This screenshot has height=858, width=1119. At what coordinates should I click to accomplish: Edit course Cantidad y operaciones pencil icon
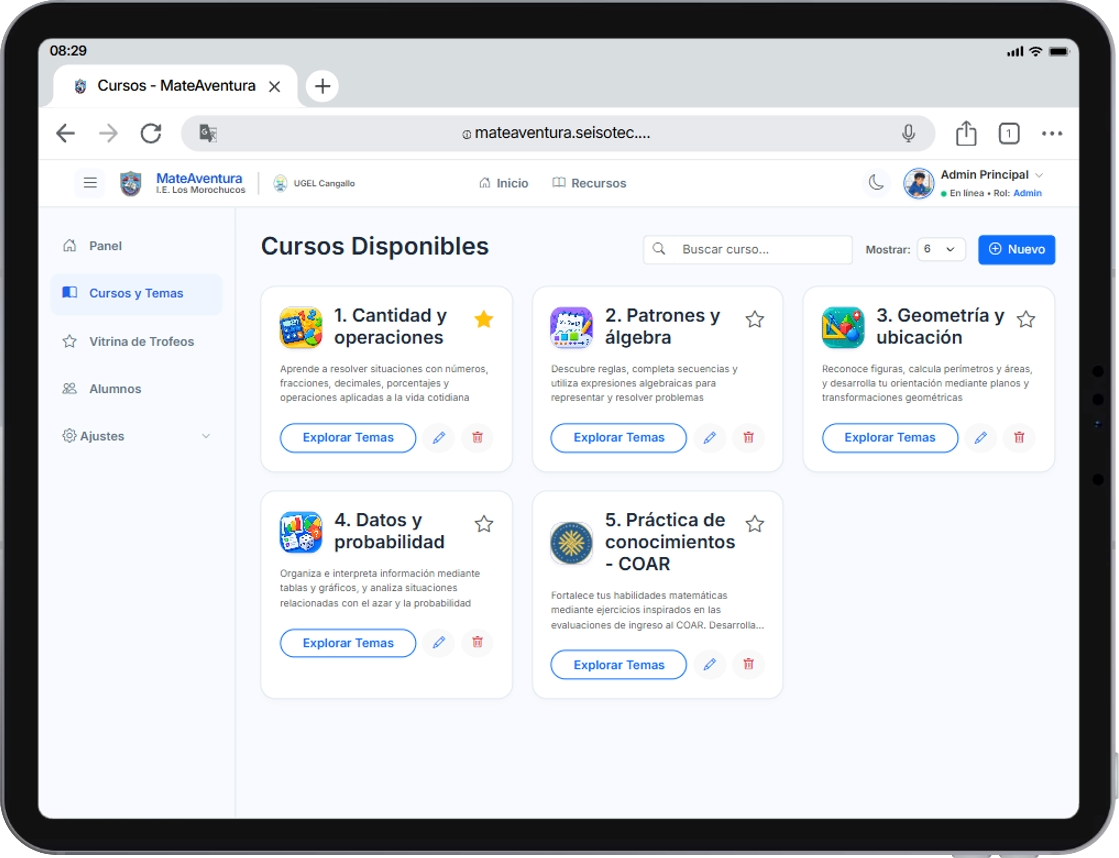tap(439, 438)
